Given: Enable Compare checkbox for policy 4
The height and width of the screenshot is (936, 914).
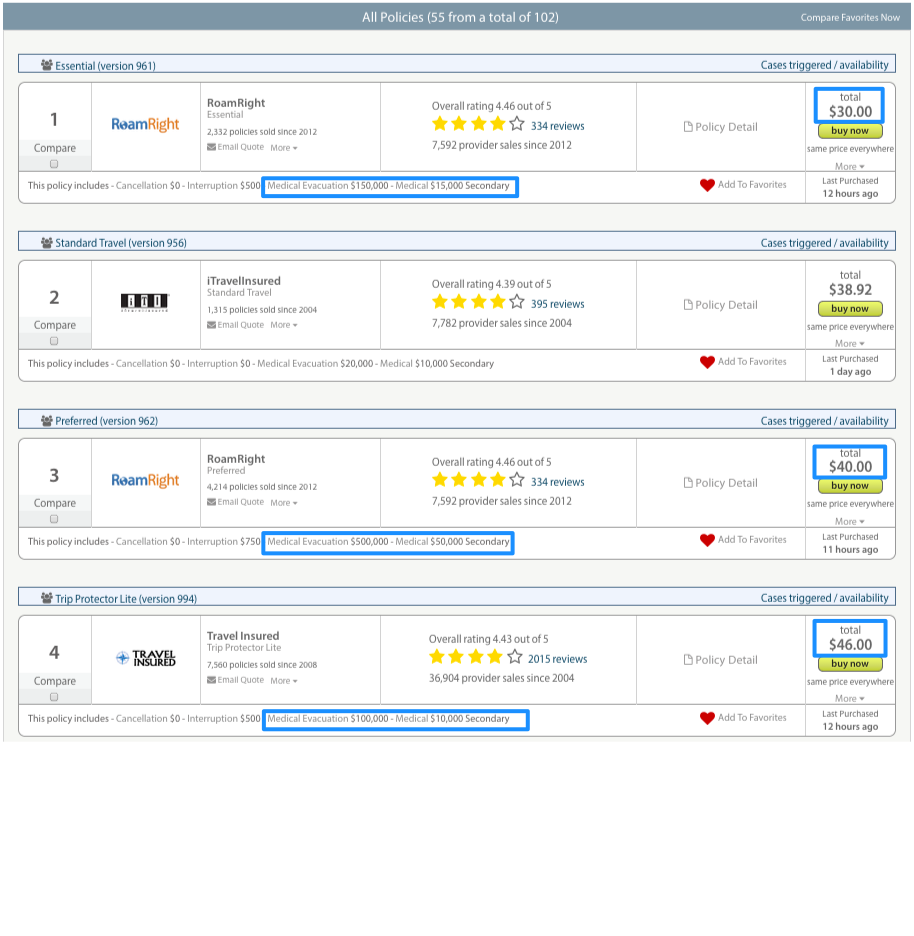Looking at the screenshot, I should pyautogui.click(x=54, y=697).
